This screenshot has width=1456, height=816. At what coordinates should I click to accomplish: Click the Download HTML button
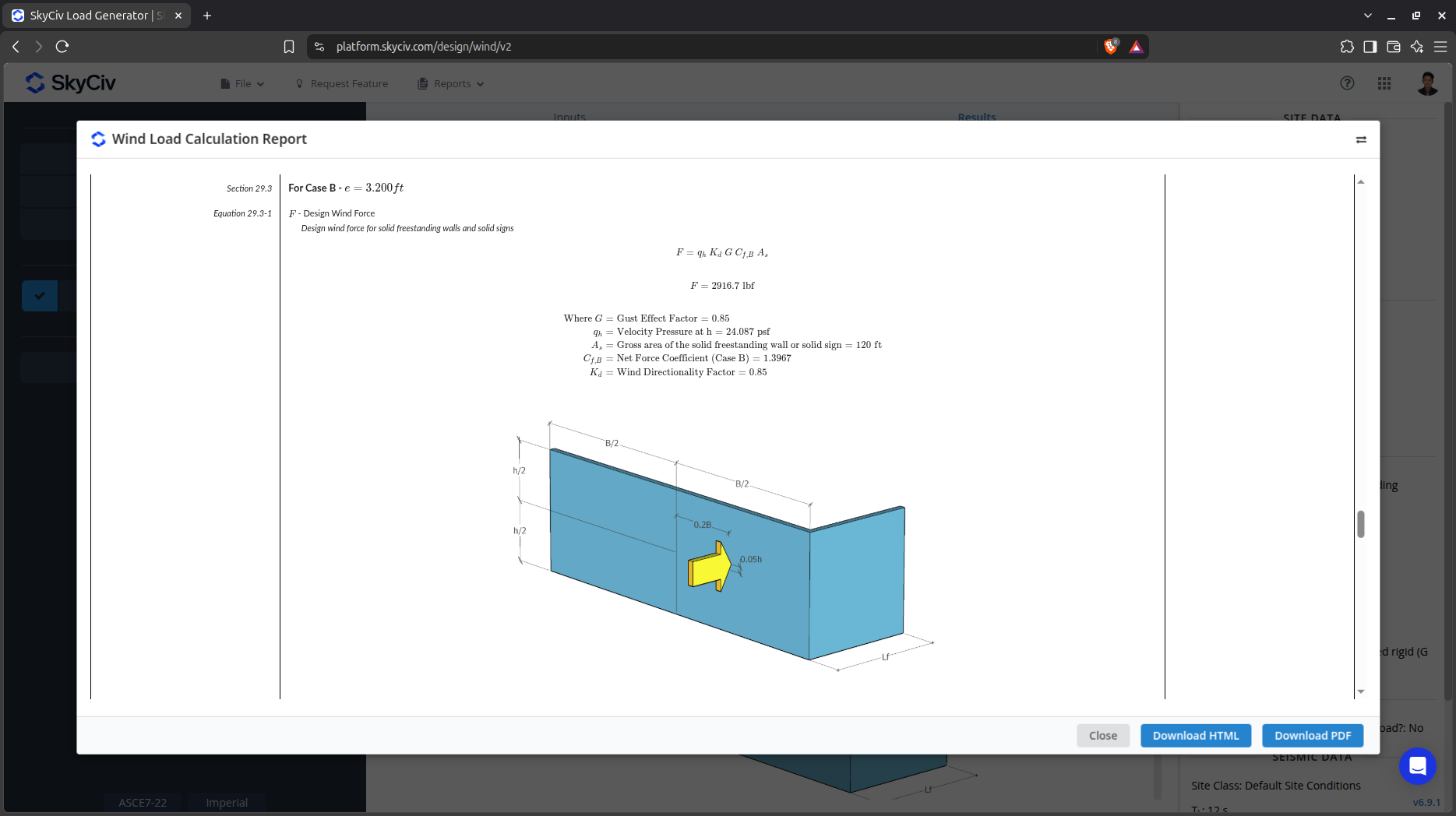[1196, 736]
